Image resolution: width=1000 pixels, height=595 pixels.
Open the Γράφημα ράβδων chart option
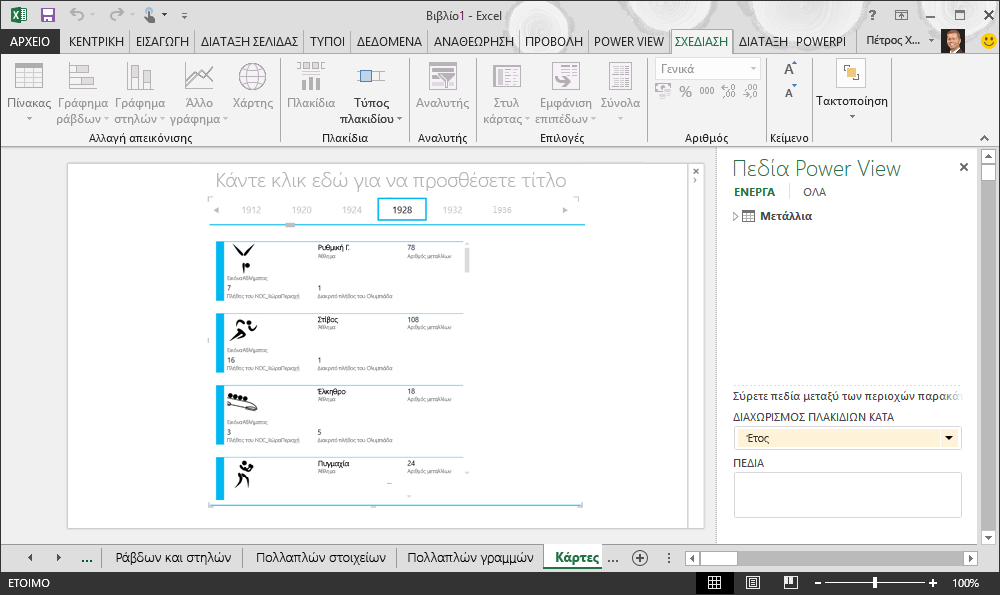tap(82, 92)
